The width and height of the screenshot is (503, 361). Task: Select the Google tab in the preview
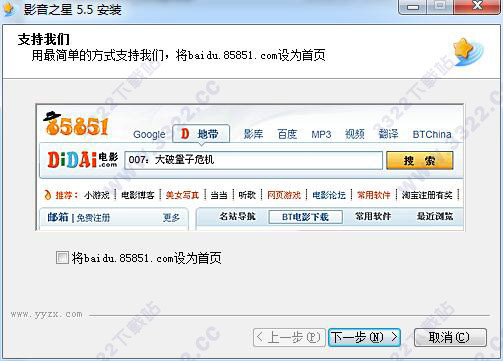[149, 134]
